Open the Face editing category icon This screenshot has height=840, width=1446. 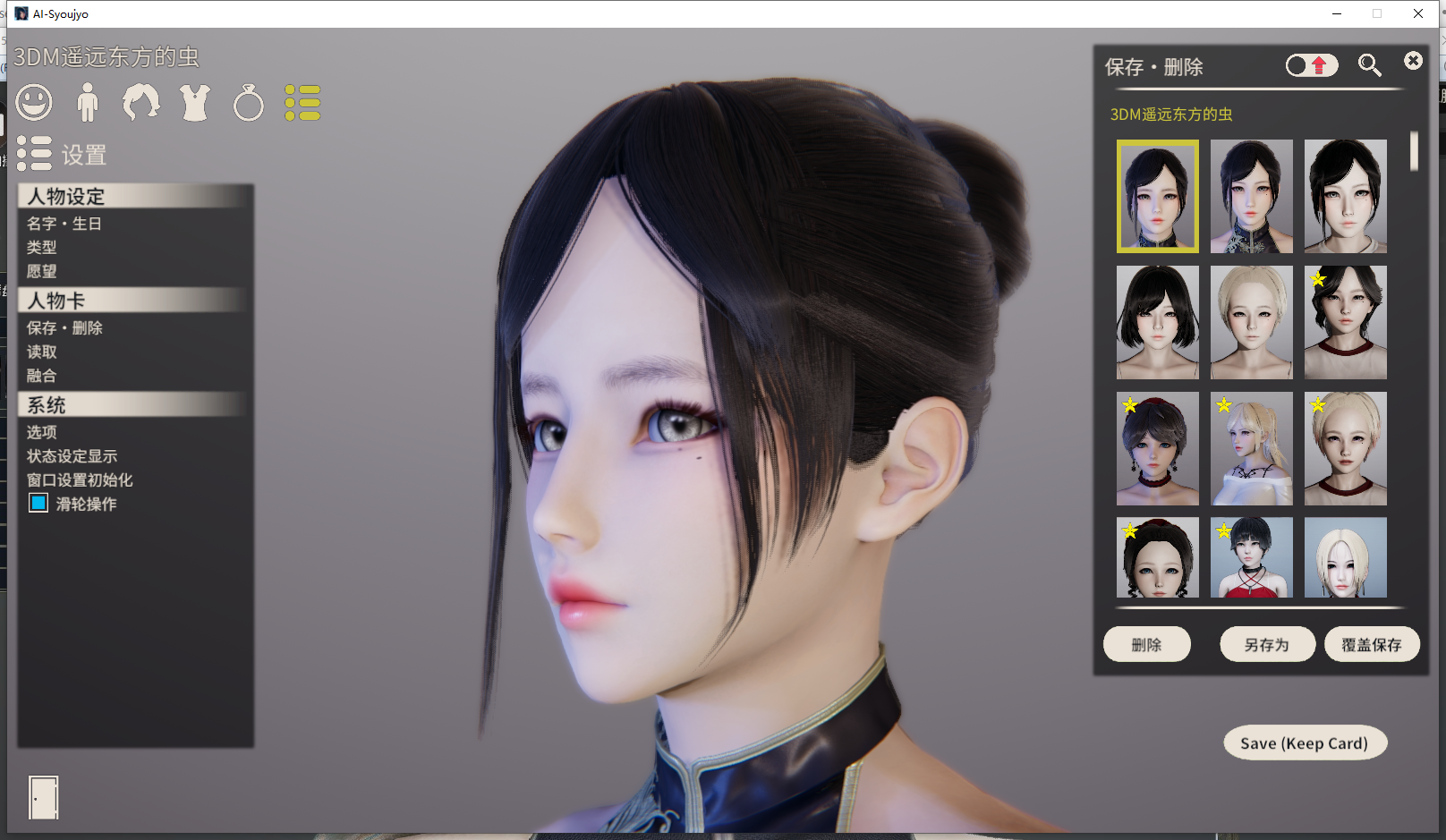(34, 103)
